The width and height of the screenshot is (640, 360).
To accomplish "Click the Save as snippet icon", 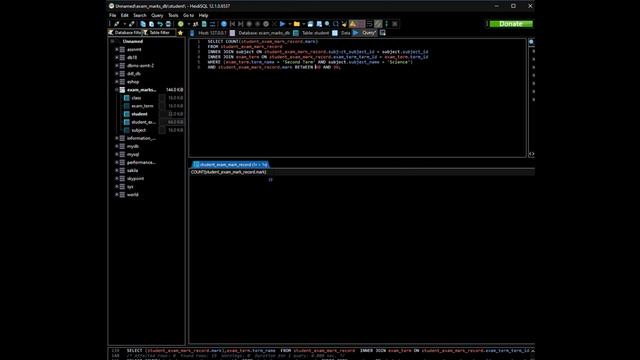I will tap(319, 24).
